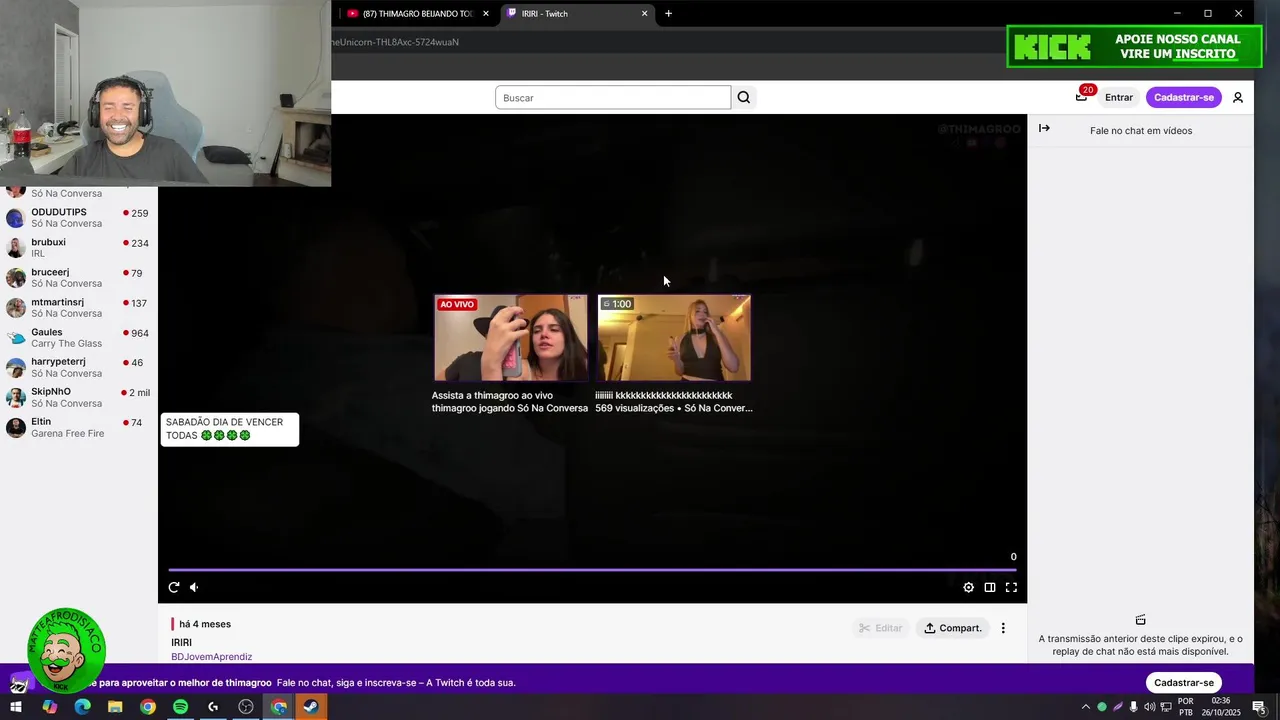Click the Compart. share button
Image resolution: width=1280 pixels, height=720 pixels.
pyautogui.click(x=952, y=628)
